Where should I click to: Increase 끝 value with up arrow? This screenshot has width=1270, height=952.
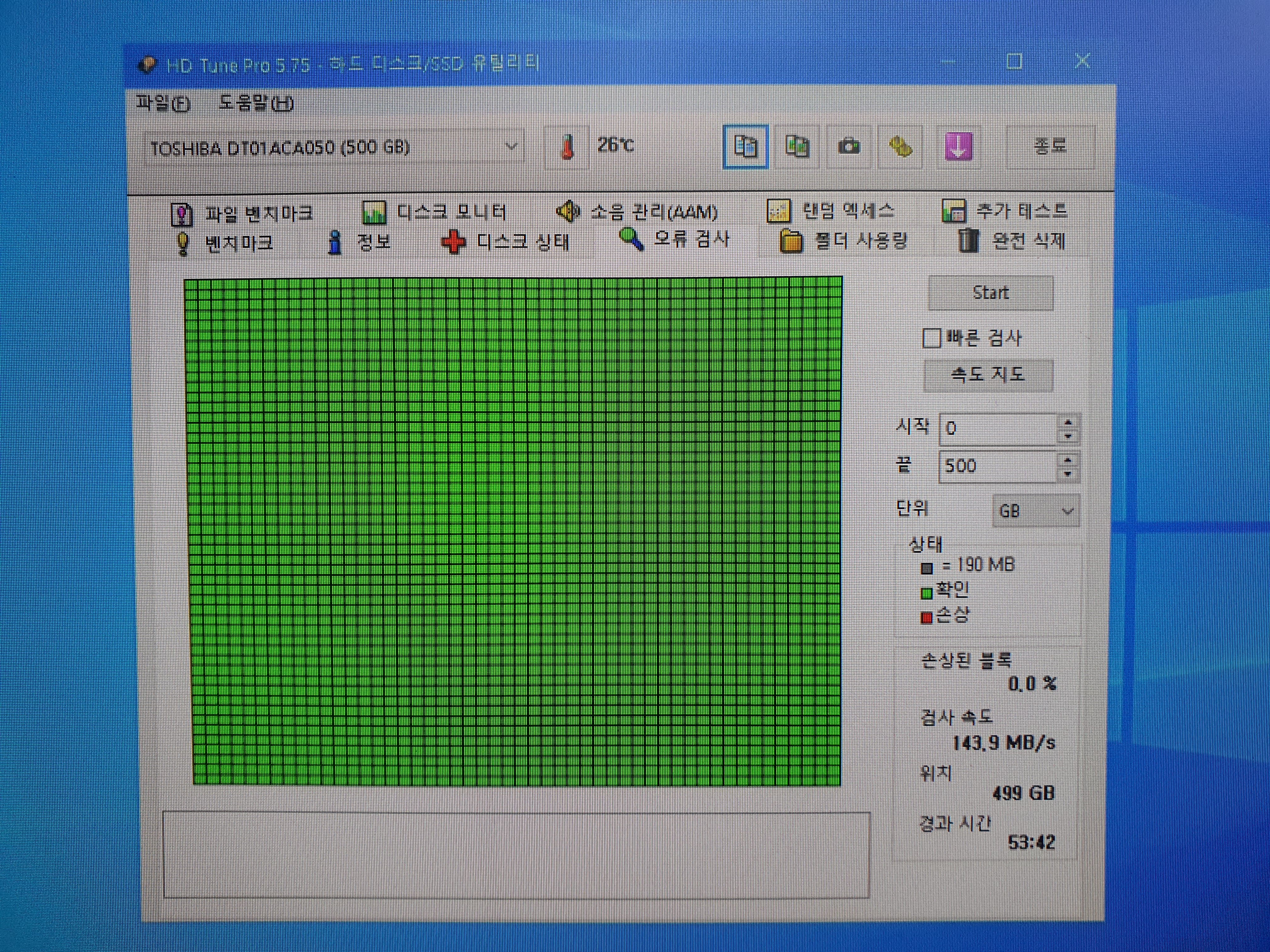1067,460
